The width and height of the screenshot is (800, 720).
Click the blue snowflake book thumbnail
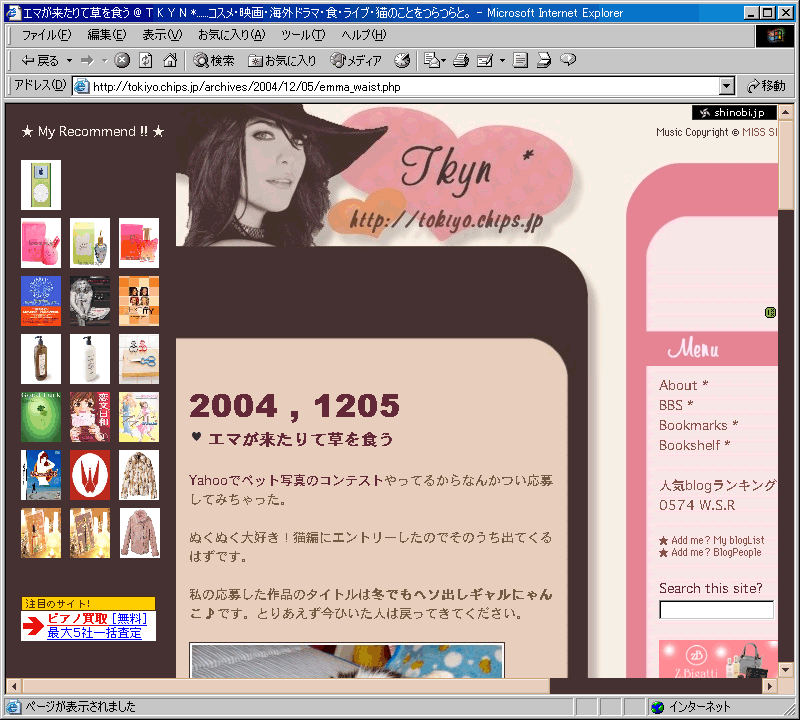[x=41, y=301]
